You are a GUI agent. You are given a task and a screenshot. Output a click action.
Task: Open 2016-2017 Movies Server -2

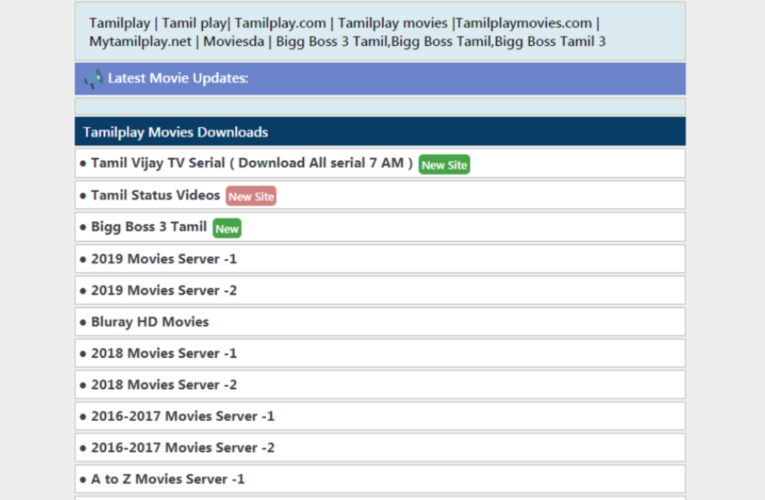coord(183,448)
